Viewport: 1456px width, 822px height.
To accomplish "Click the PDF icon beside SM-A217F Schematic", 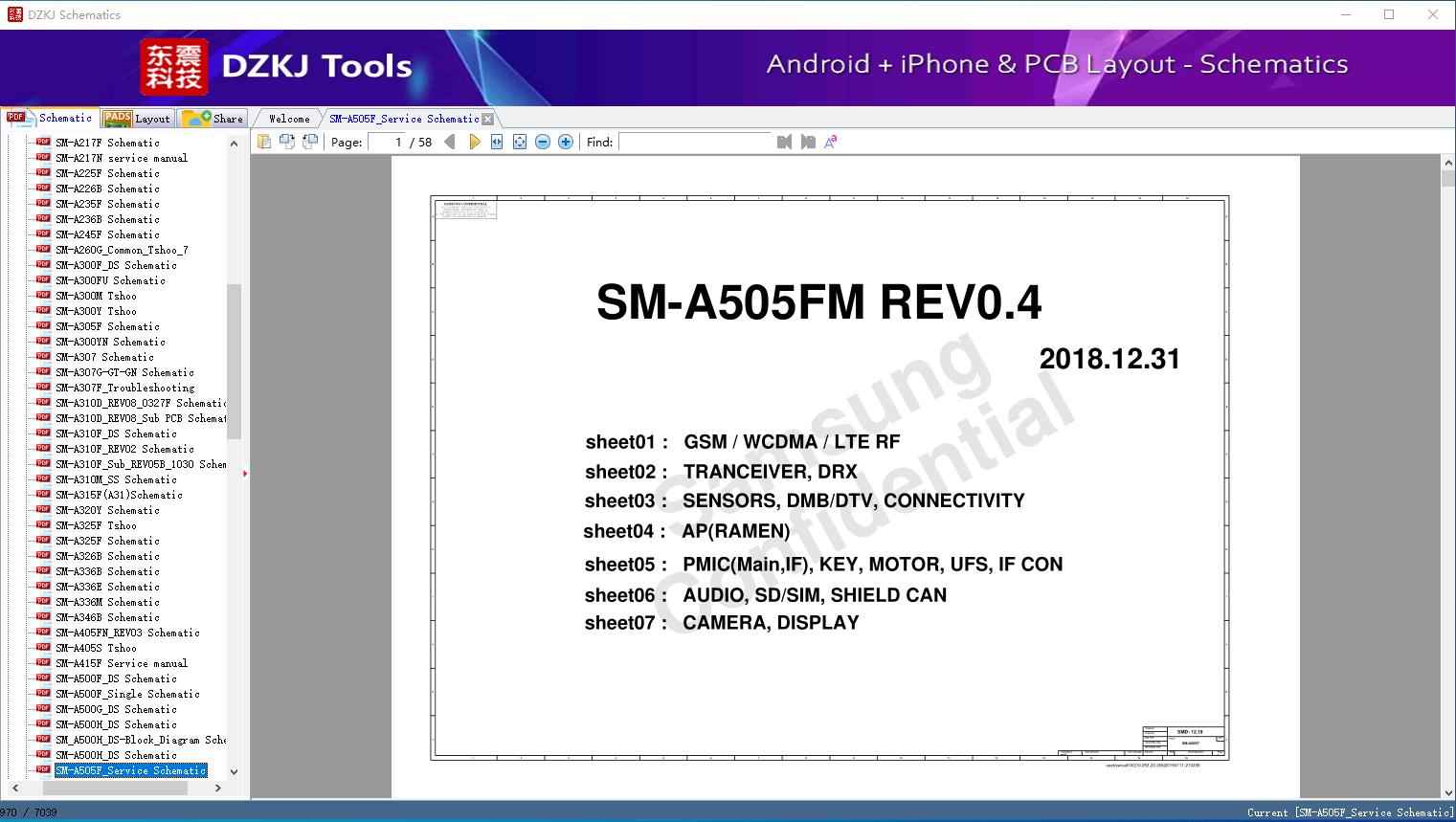I will (x=43, y=142).
